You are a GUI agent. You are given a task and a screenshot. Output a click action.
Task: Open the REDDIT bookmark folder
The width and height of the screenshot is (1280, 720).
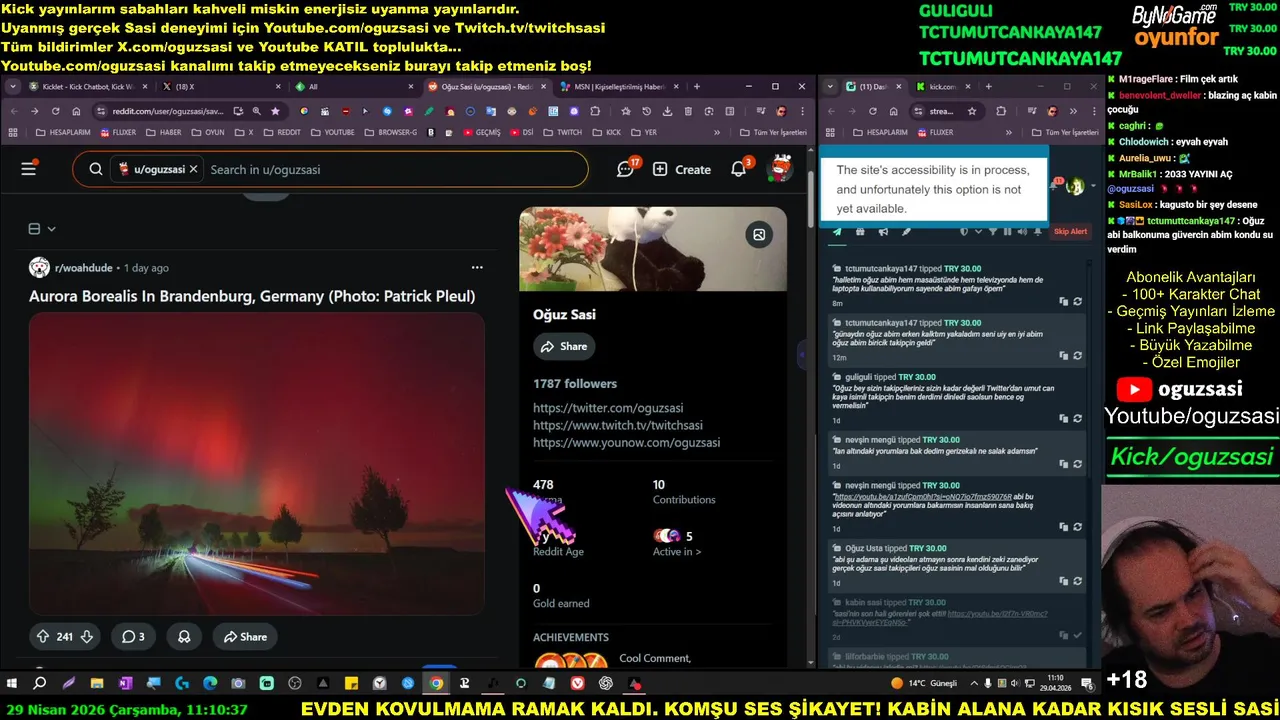(281, 132)
